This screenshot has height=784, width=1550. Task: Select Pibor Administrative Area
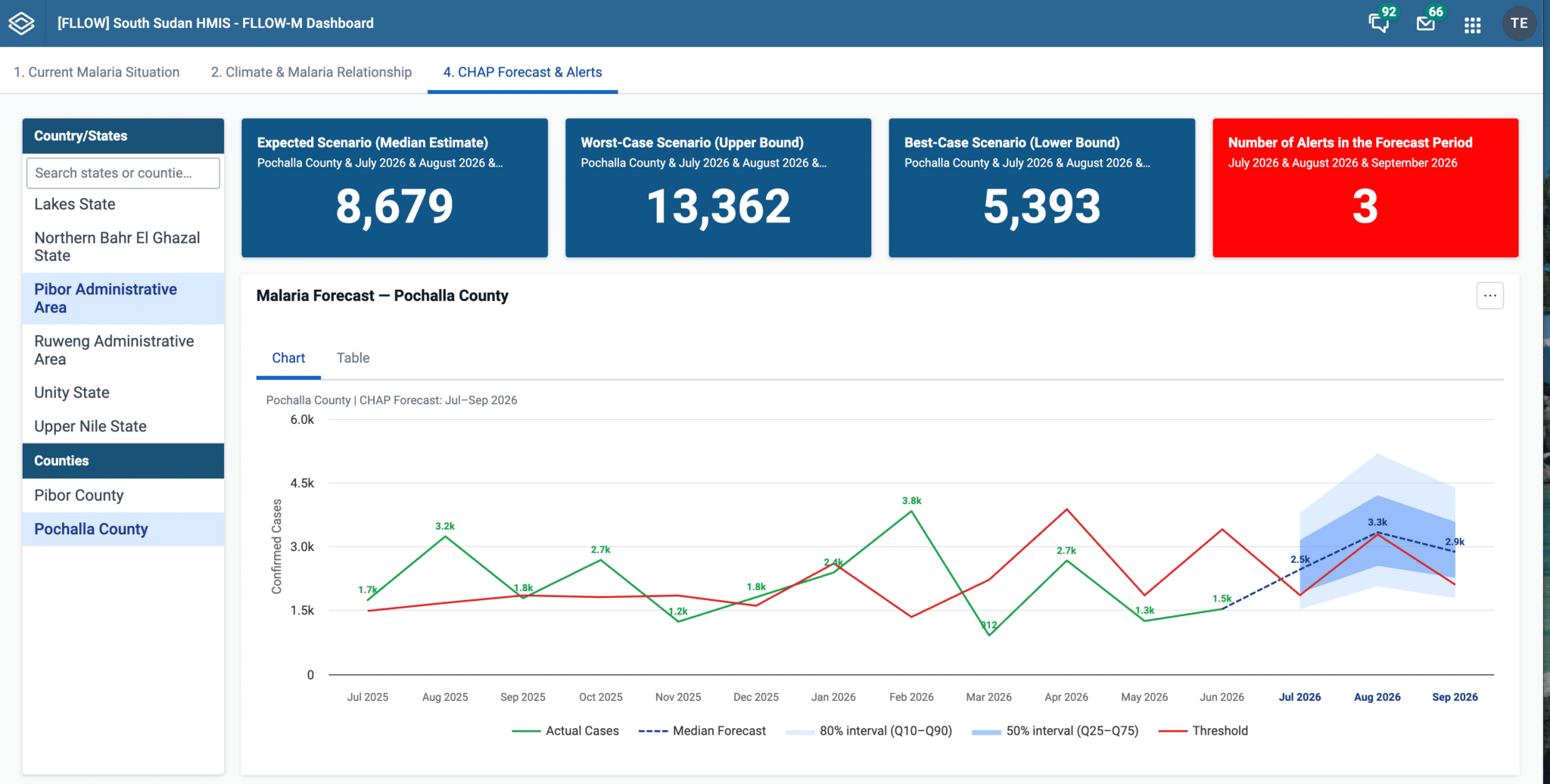123,298
